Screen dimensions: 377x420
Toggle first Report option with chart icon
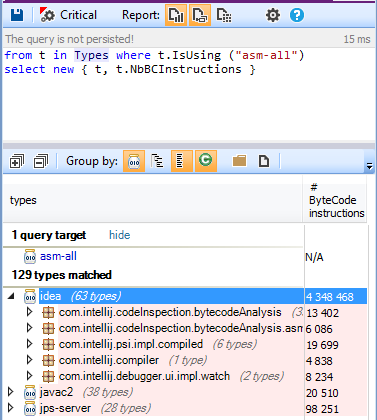(176, 15)
